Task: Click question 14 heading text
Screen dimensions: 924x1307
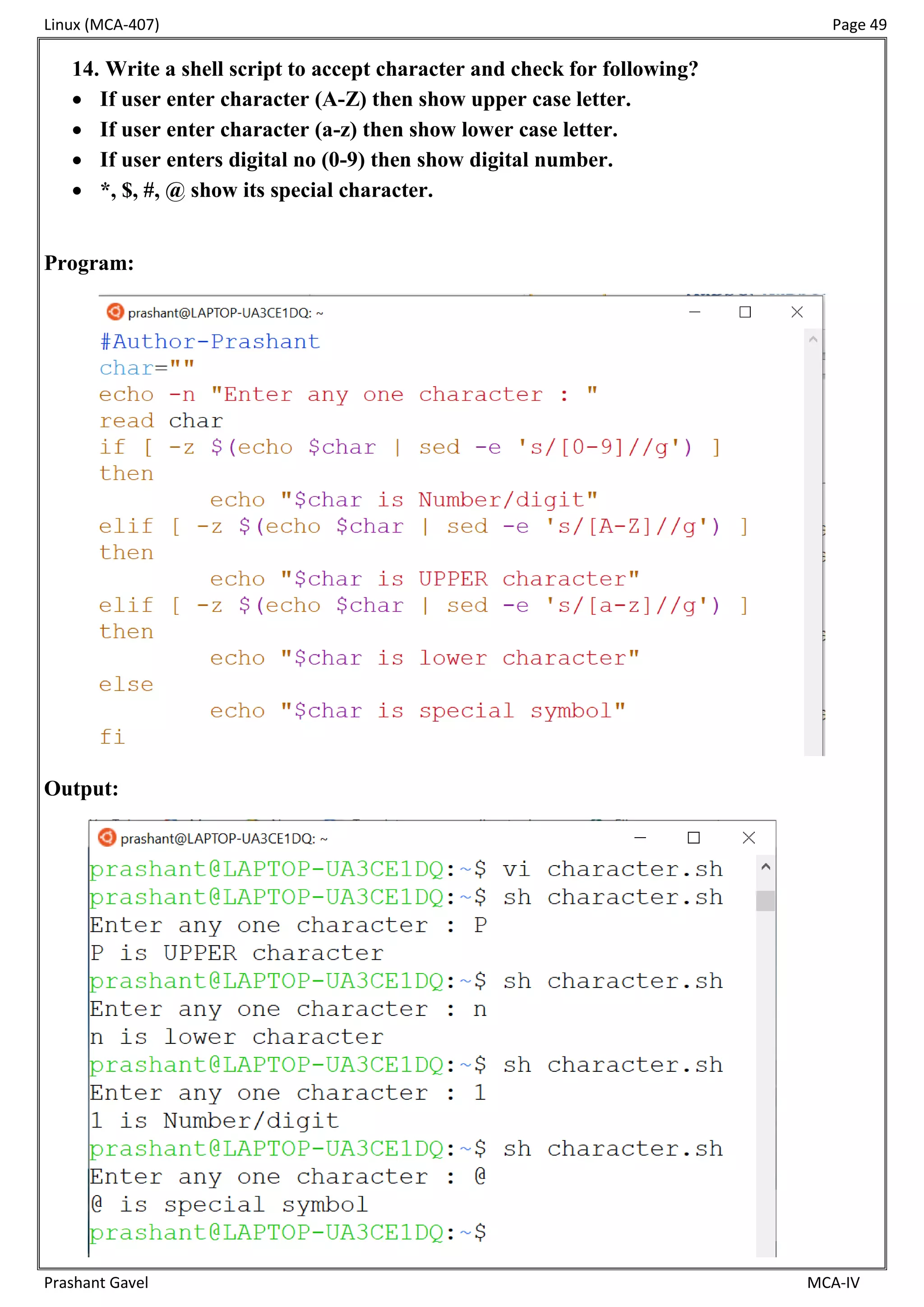Action: 385,69
